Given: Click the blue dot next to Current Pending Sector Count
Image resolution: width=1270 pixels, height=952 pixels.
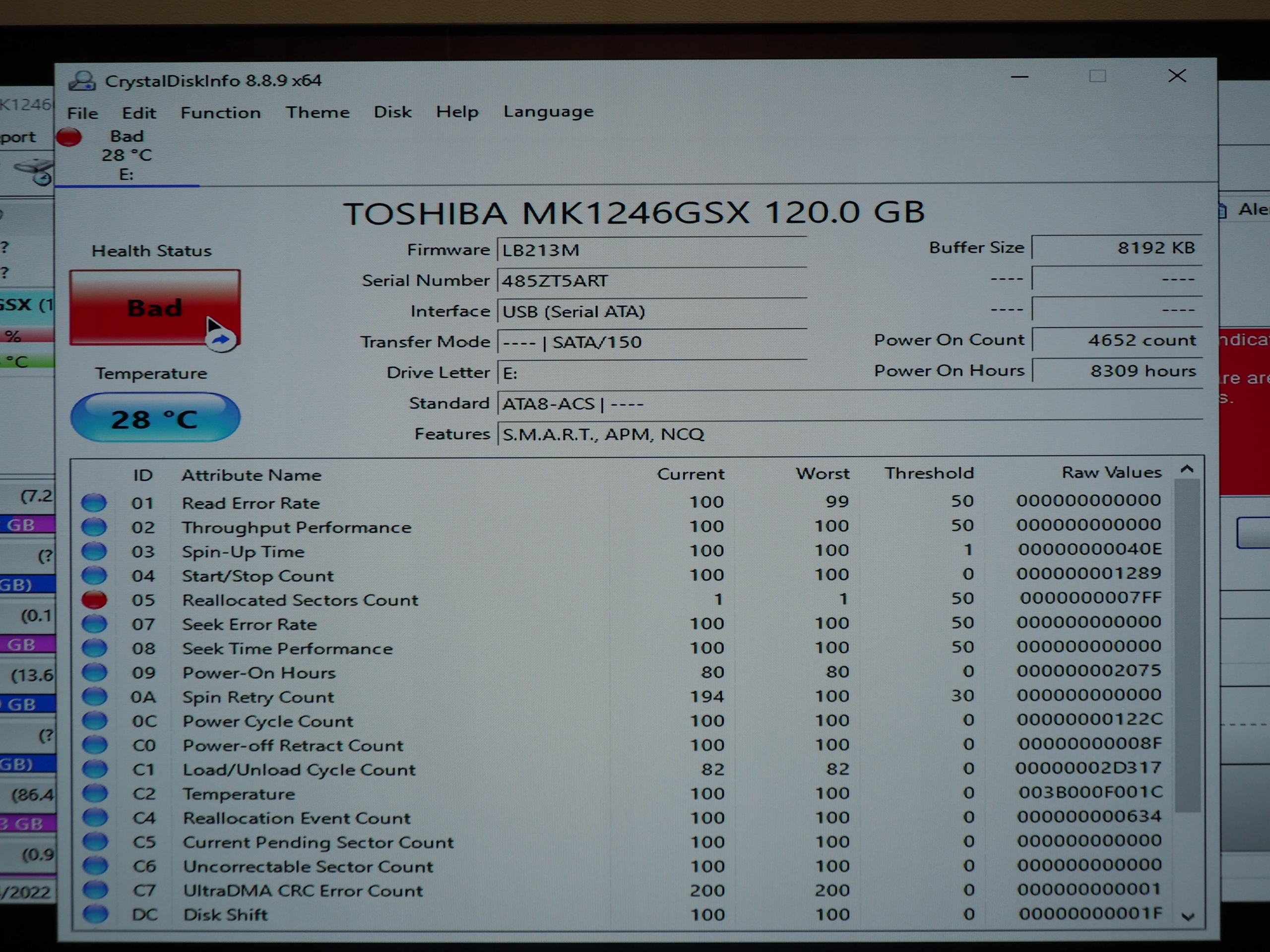Looking at the screenshot, I should point(95,842).
